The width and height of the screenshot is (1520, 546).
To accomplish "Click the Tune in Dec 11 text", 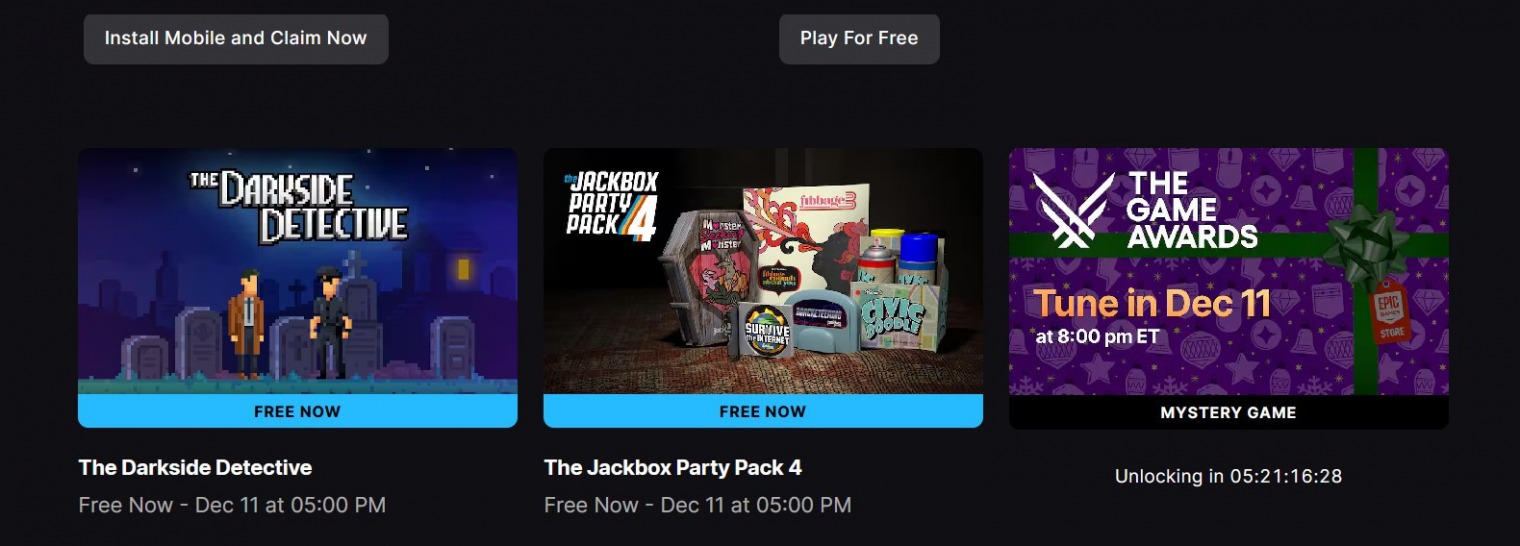I will pyautogui.click(x=1152, y=302).
